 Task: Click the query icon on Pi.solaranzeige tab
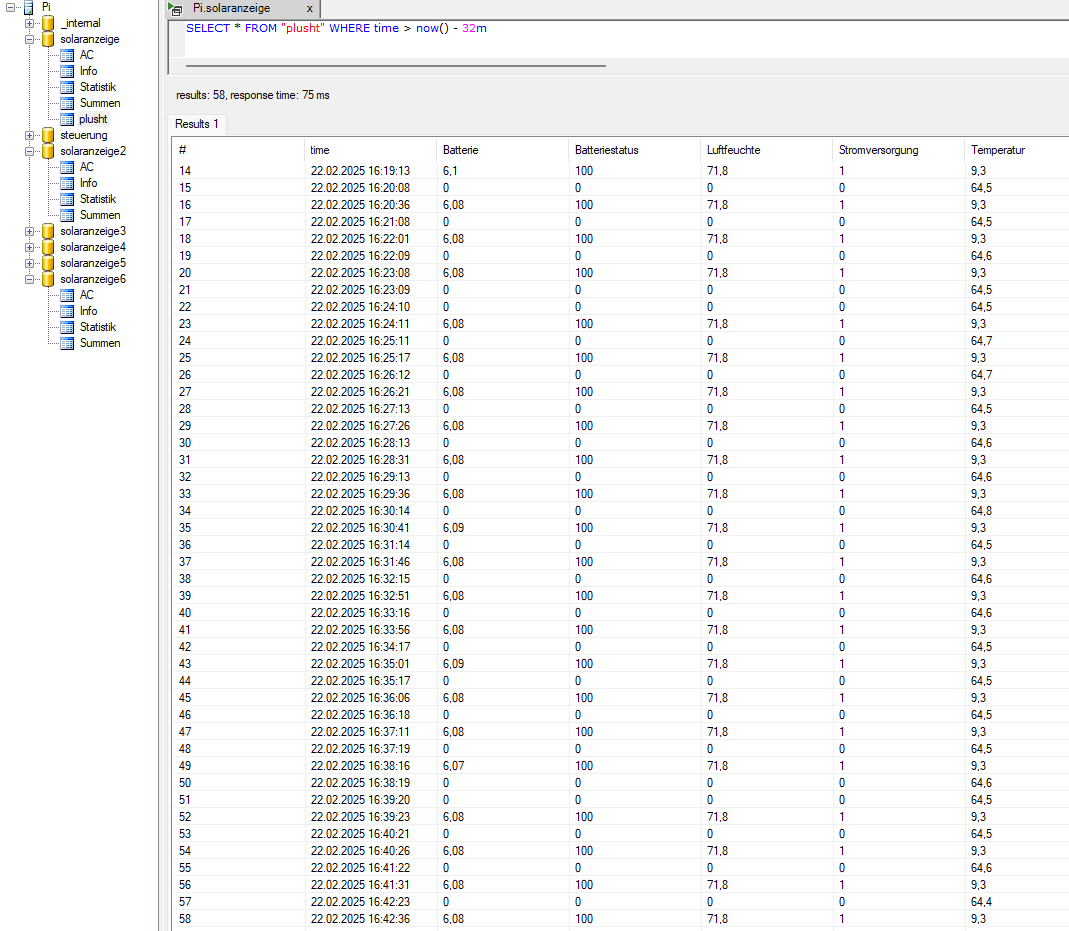[176, 9]
